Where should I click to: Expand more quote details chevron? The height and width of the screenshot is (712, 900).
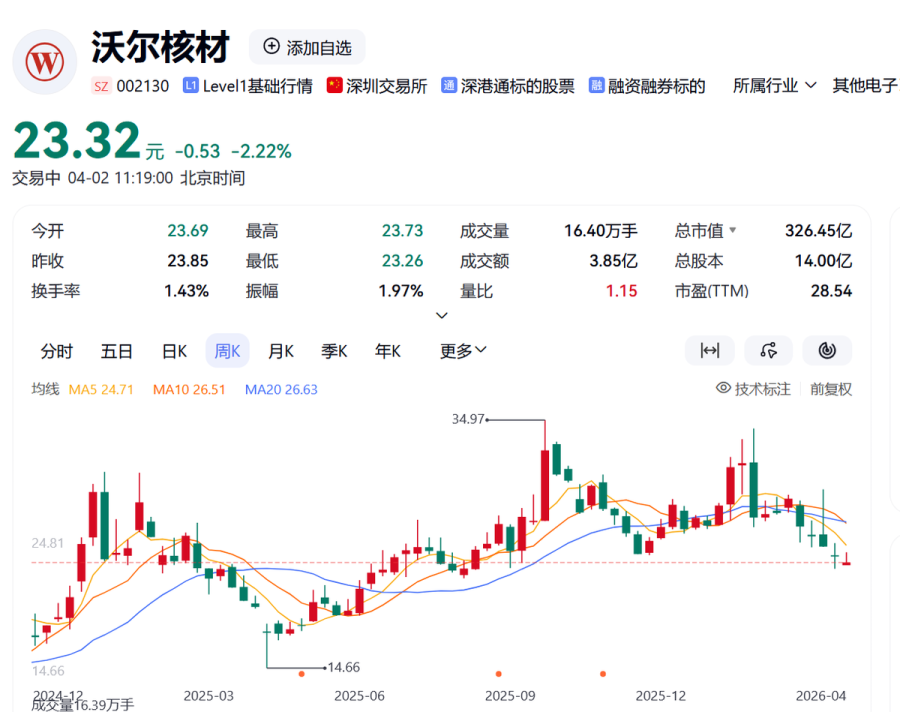pos(442,316)
